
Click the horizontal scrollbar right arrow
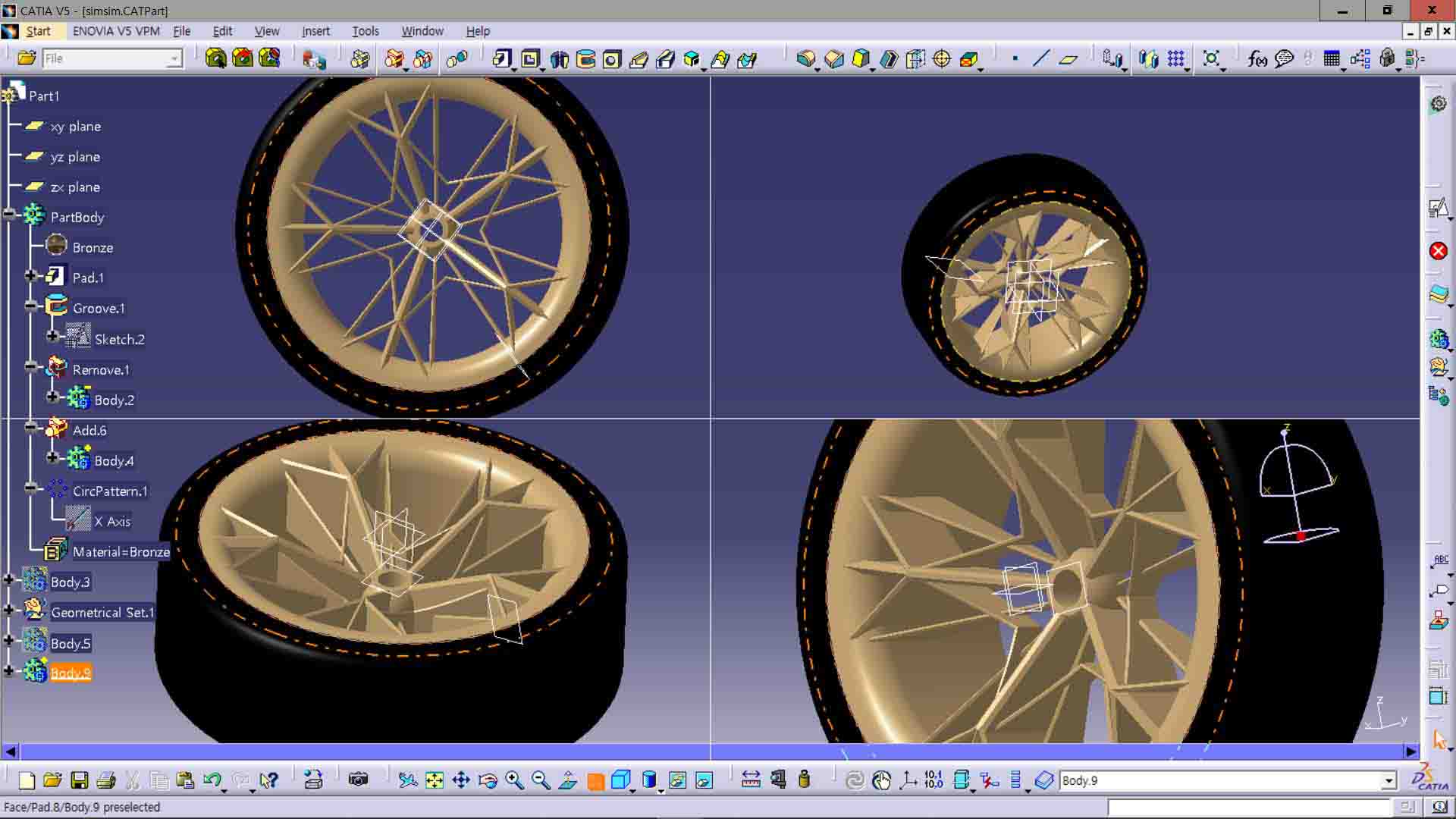point(1410,752)
